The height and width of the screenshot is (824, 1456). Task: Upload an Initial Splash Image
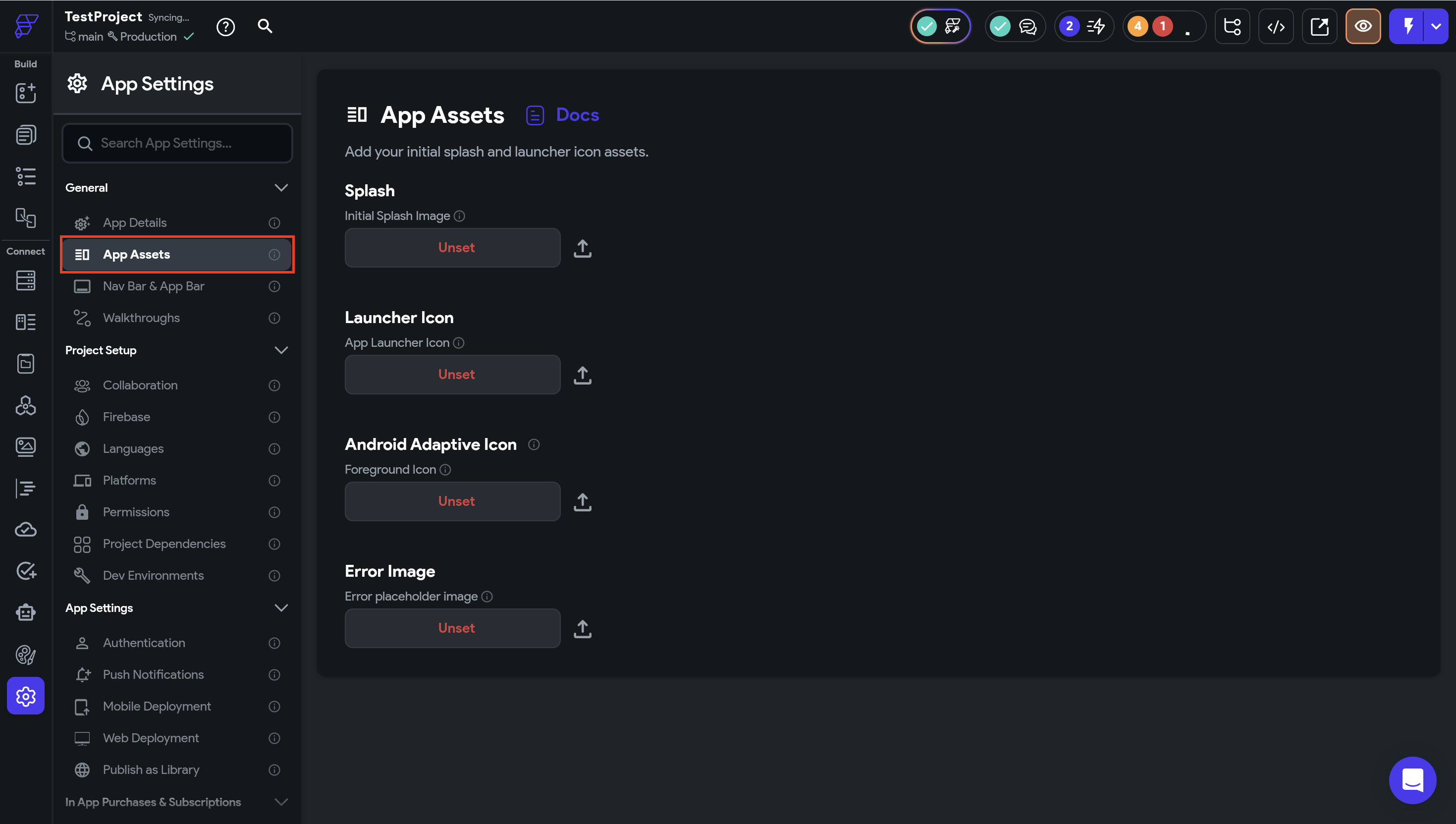point(582,248)
